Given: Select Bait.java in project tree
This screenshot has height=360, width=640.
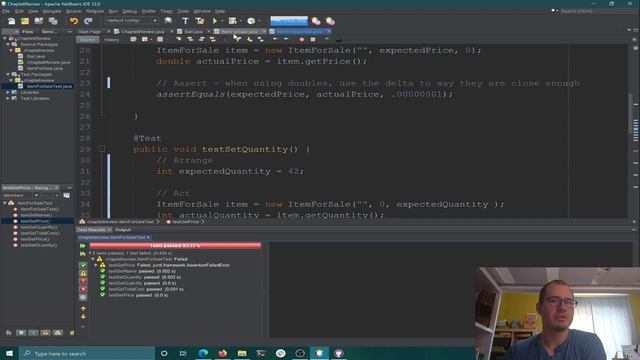Looking at the screenshot, I should point(36,56).
